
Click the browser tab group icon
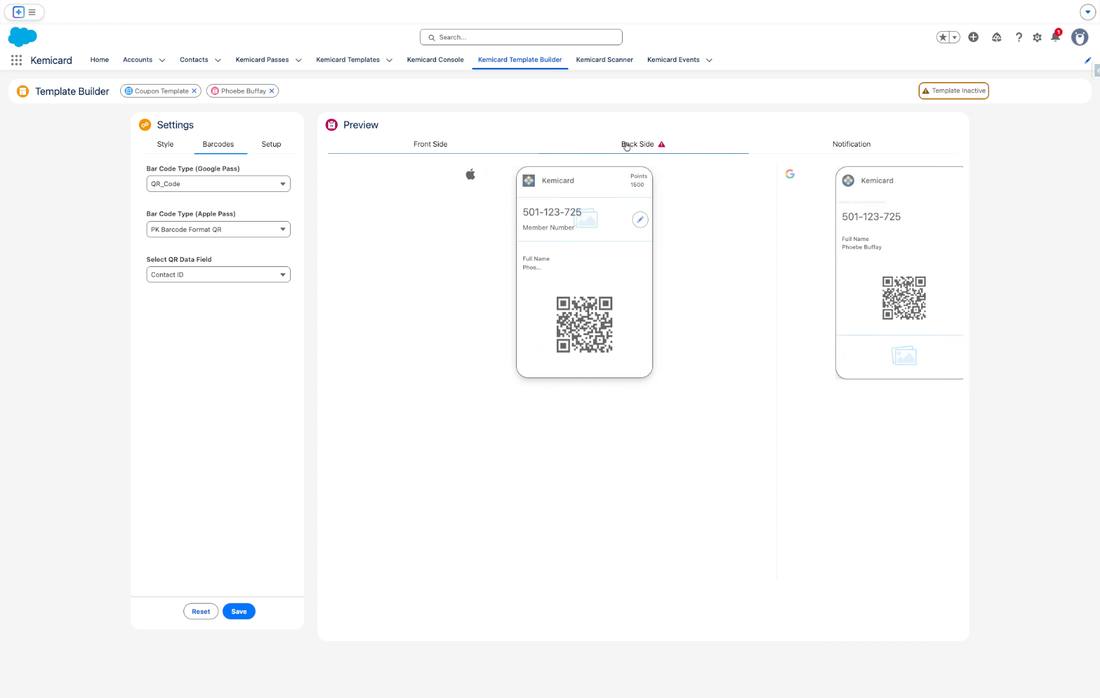point(18,12)
